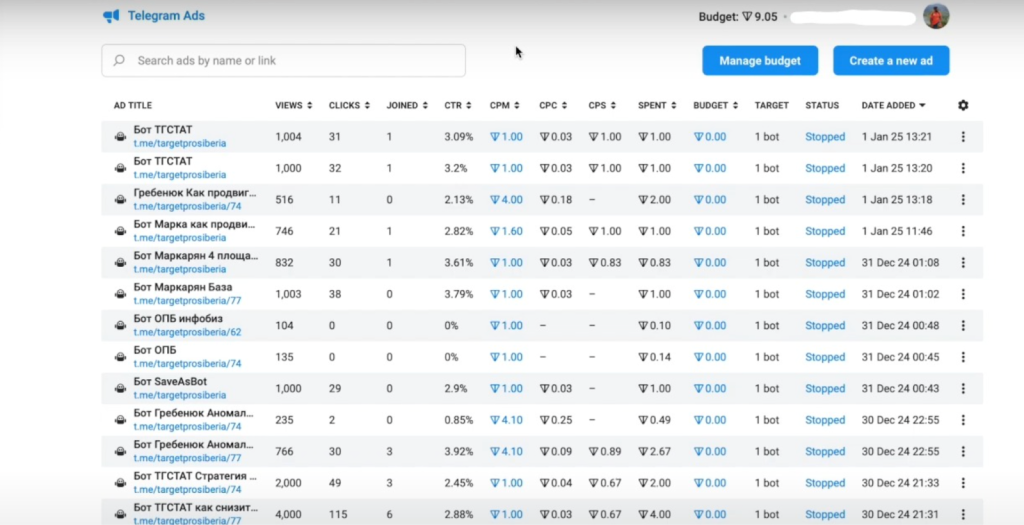1024x525 pixels.
Task: Click Stopped status of Бот SaveAsBot row
Action: tap(825, 388)
